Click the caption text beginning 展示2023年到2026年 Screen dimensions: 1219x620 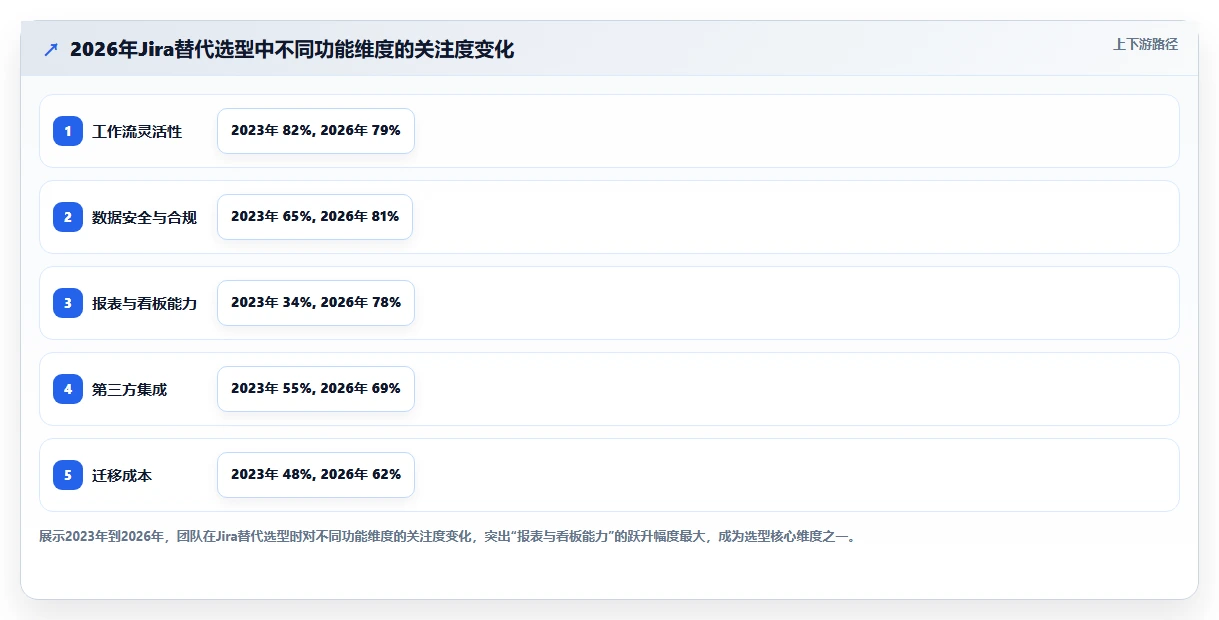pos(448,537)
